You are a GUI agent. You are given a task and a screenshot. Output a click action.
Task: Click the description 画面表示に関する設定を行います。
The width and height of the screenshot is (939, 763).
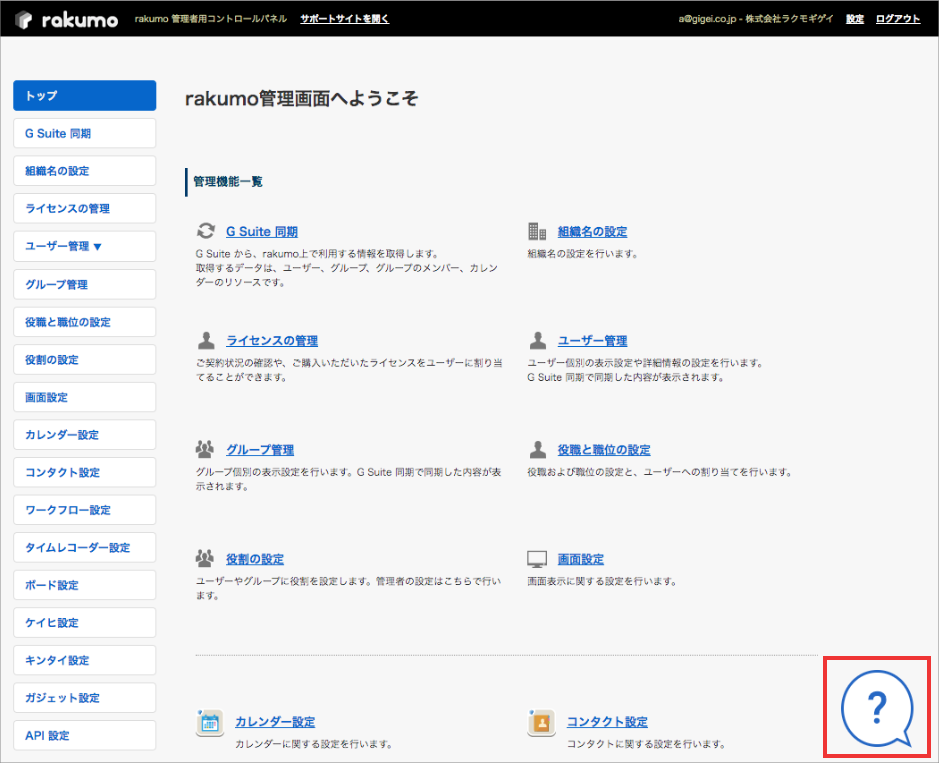point(602,582)
